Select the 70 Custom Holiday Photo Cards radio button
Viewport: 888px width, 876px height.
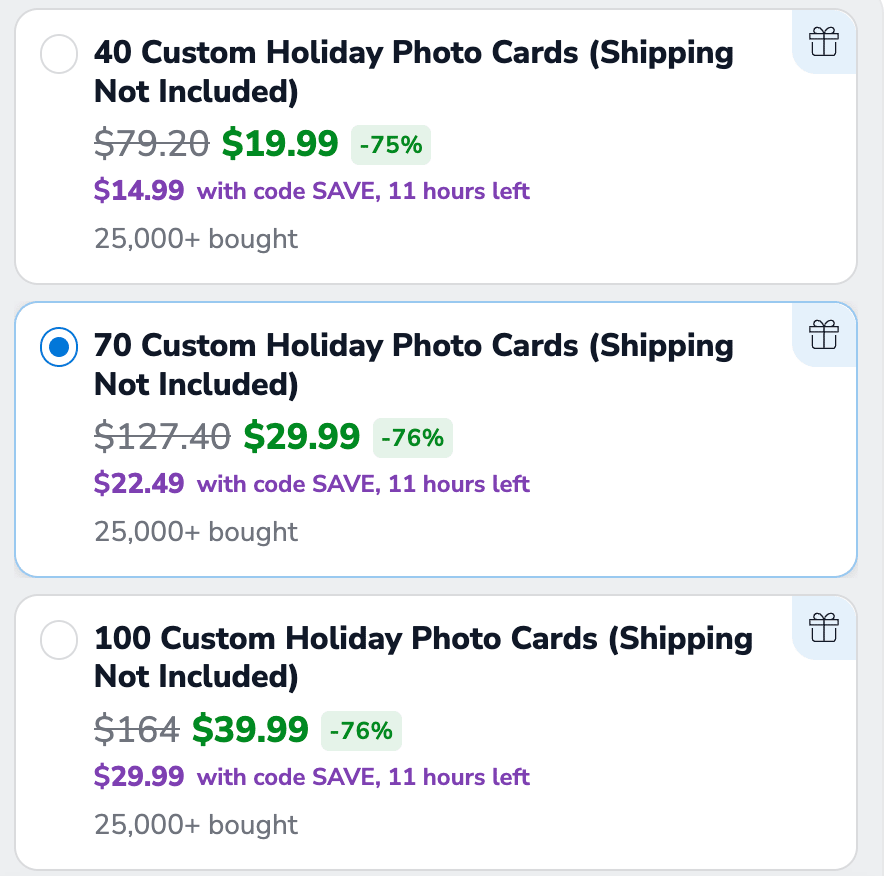point(59,347)
